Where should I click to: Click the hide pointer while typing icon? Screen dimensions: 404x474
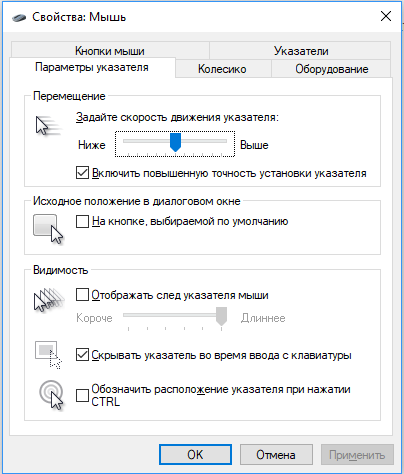click(x=48, y=355)
